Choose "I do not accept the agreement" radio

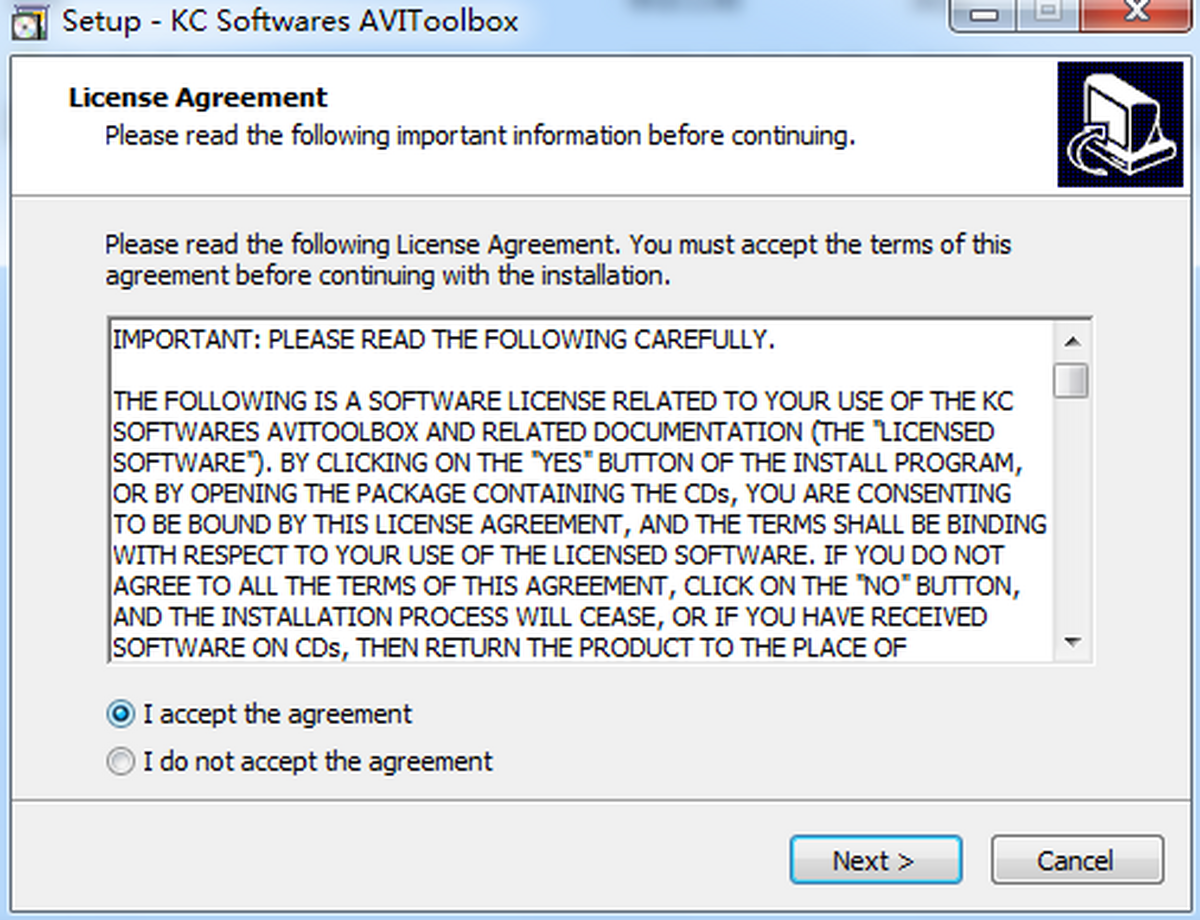pyautogui.click(x=120, y=762)
